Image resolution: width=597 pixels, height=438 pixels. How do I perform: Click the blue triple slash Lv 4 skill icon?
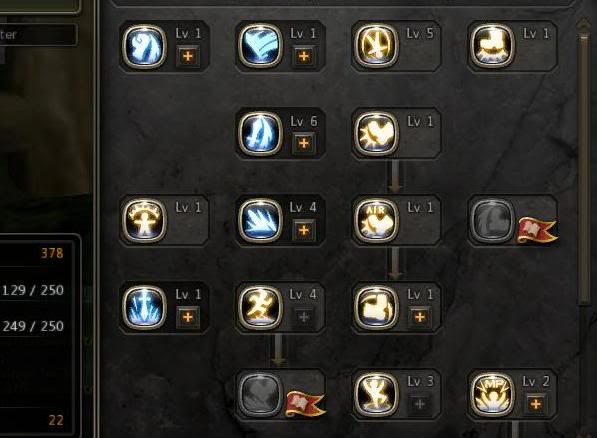click(260, 220)
